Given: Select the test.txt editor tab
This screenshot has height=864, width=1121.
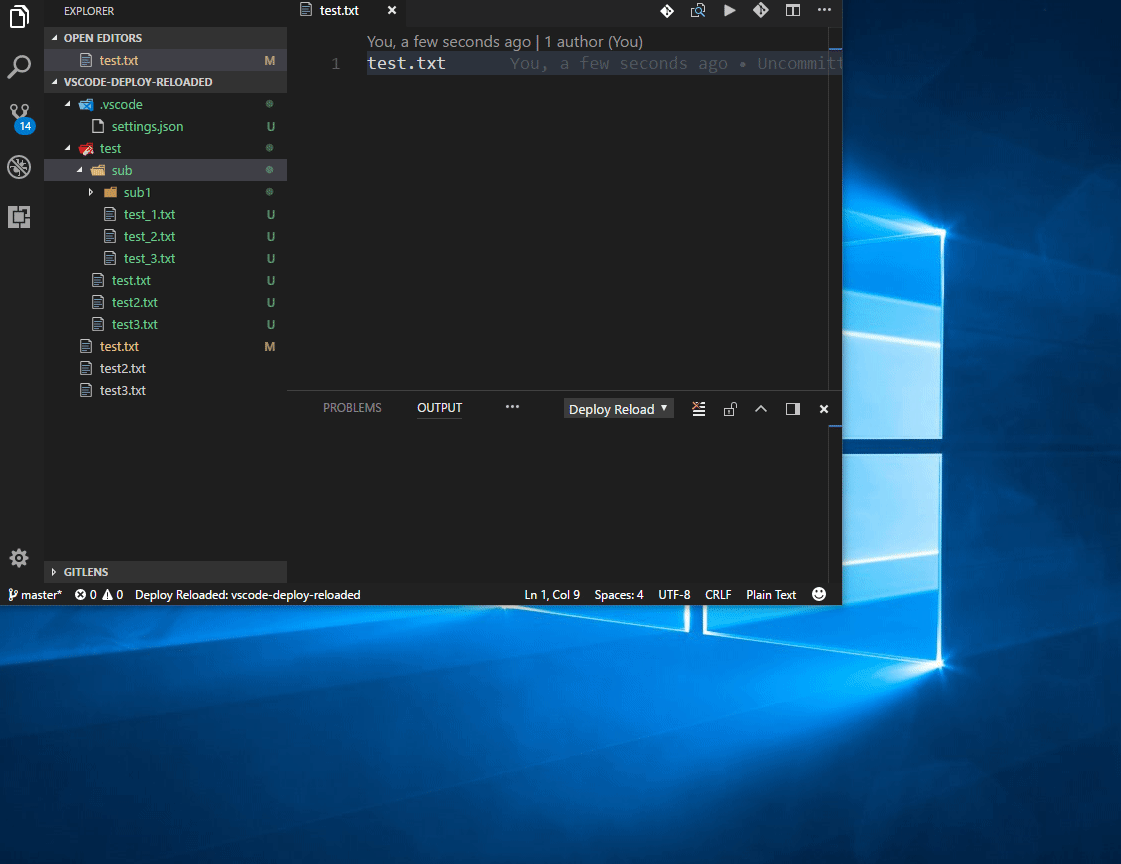Looking at the screenshot, I should click(339, 11).
